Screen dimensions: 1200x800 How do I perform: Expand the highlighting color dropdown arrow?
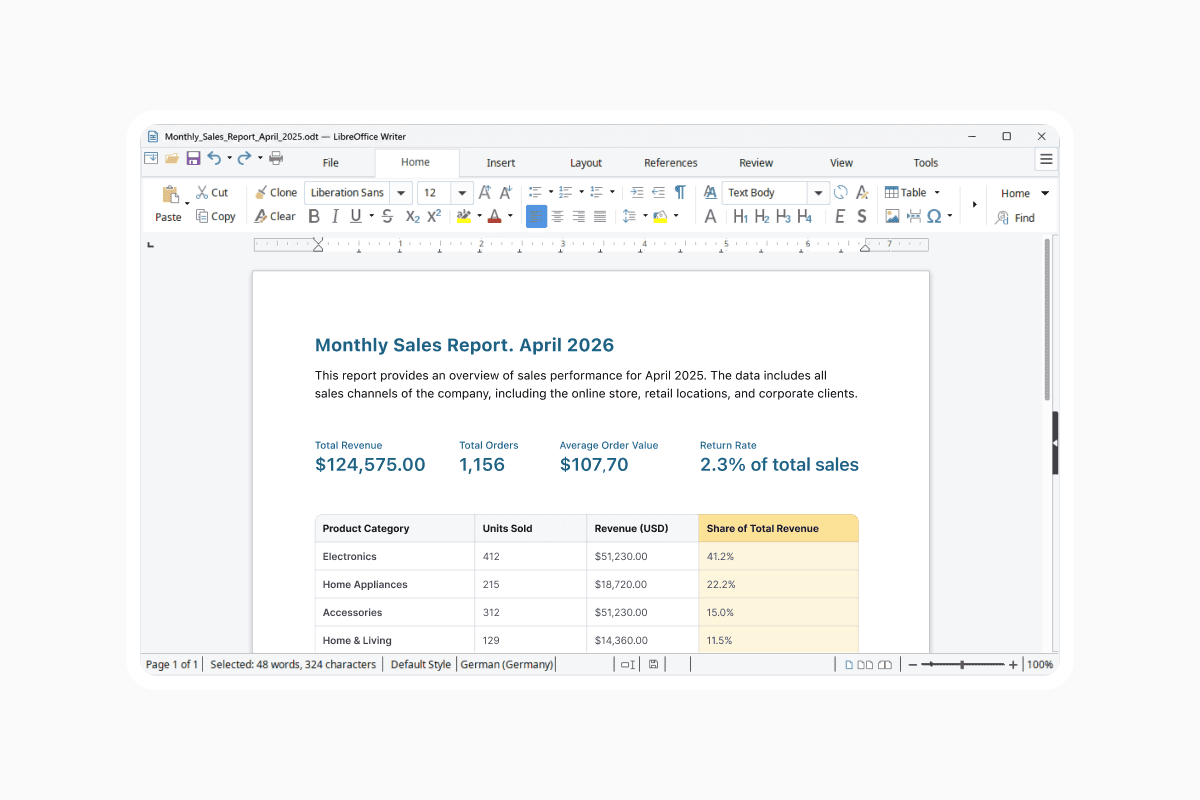tap(479, 216)
